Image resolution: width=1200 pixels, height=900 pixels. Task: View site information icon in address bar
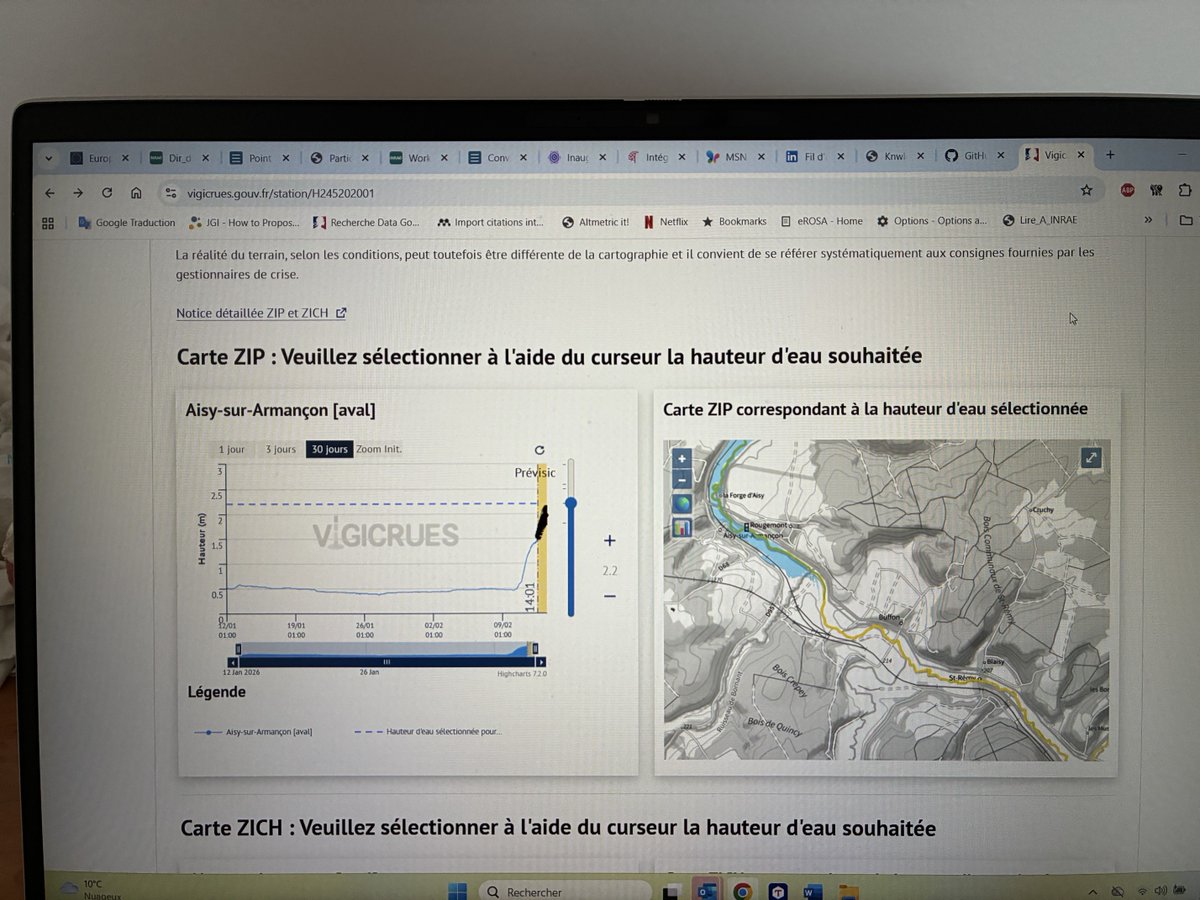pos(170,193)
